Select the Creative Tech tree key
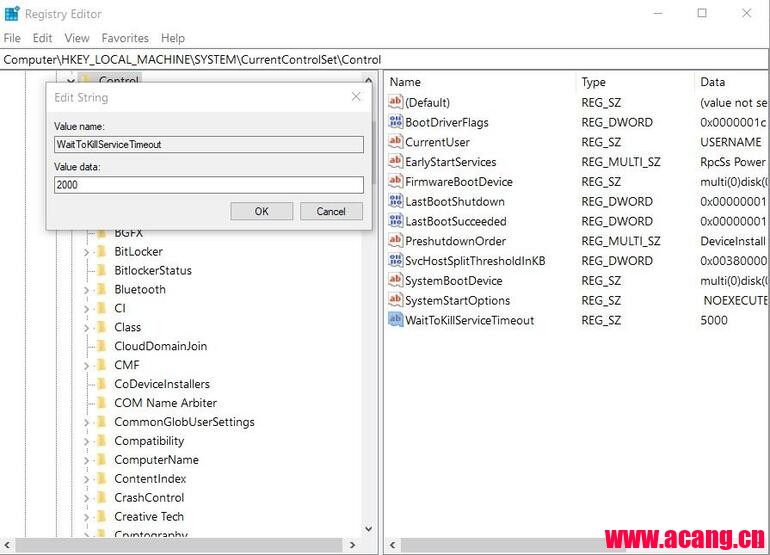The width and height of the screenshot is (770, 555). coord(149,516)
